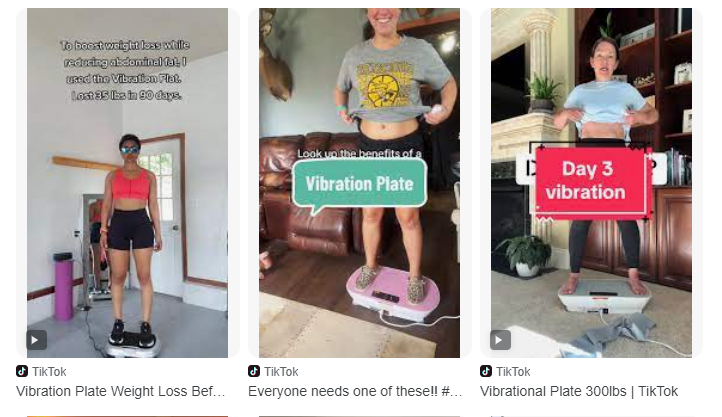Open thumbnail with green Vibration Plate bubble
Image resolution: width=722 pixels, height=417 pixels.
[359, 183]
